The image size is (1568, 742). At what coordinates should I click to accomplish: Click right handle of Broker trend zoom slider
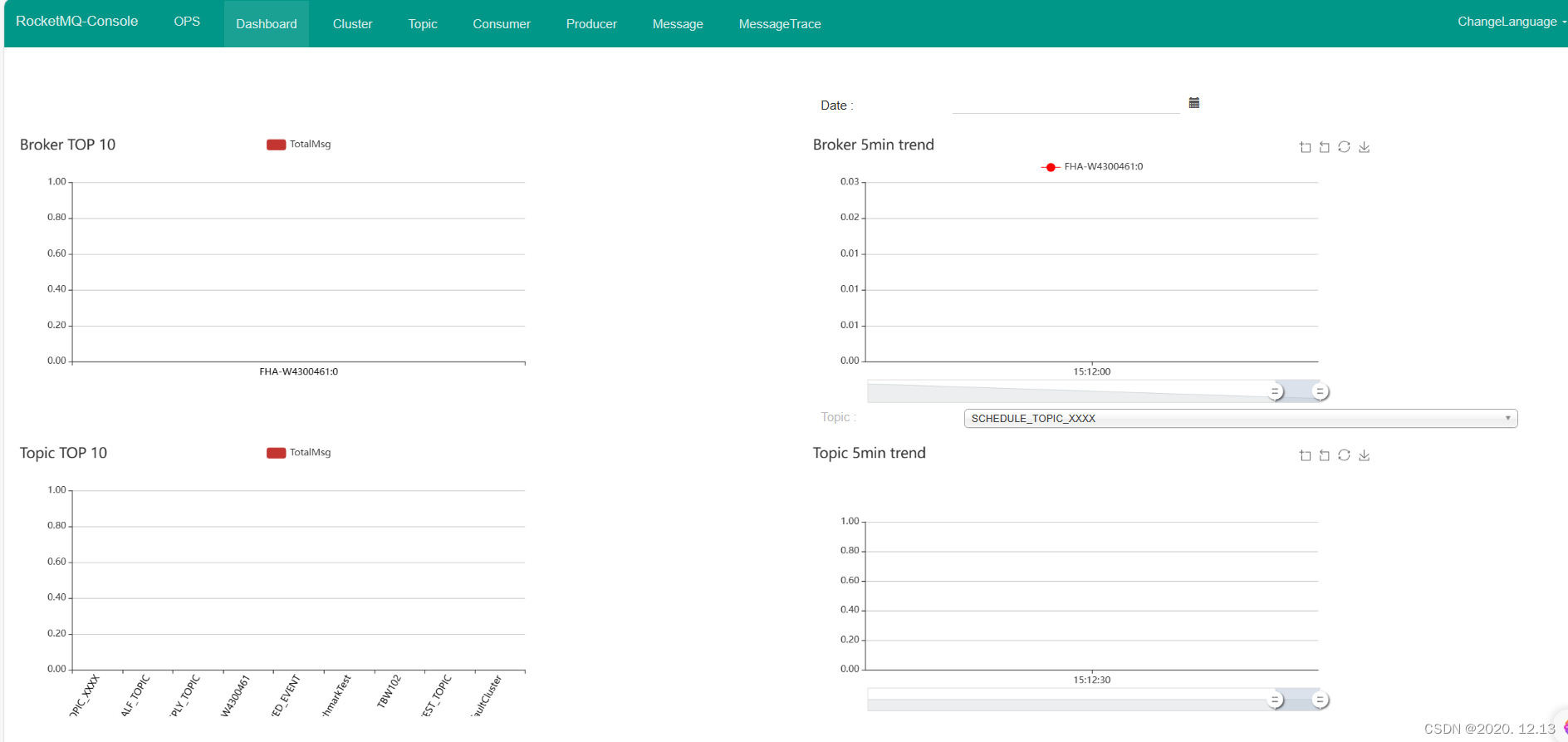pyautogui.click(x=1320, y=391)
